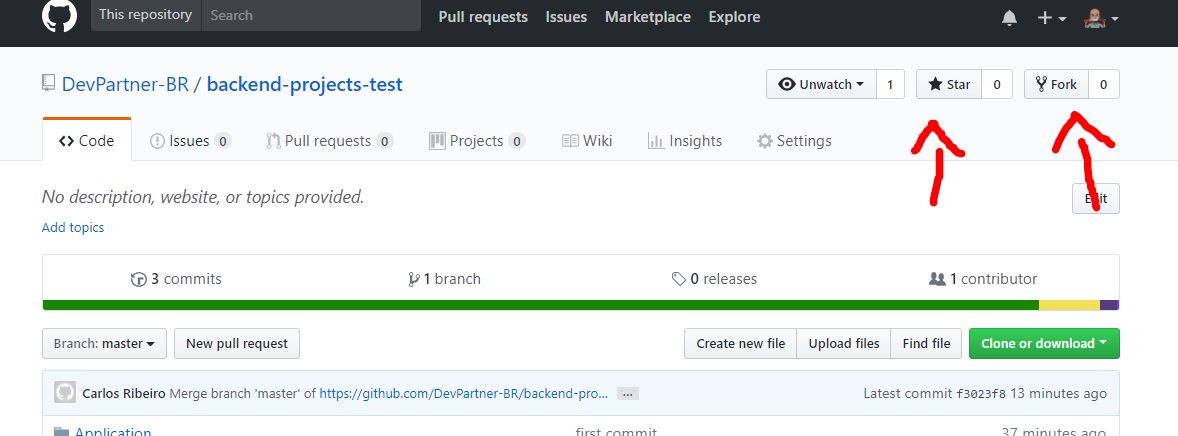This screenshot has height=436, width=1178.
Task: Select the Code tab
Action: coord(87,141)
